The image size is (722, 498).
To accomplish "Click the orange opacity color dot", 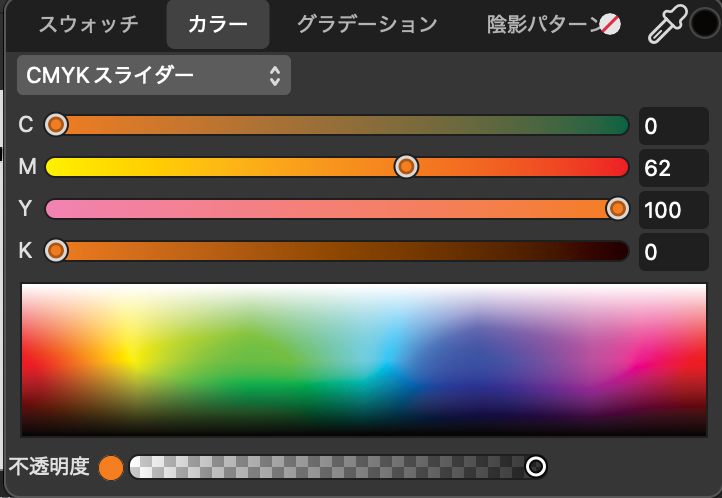I will pos(111,467).
